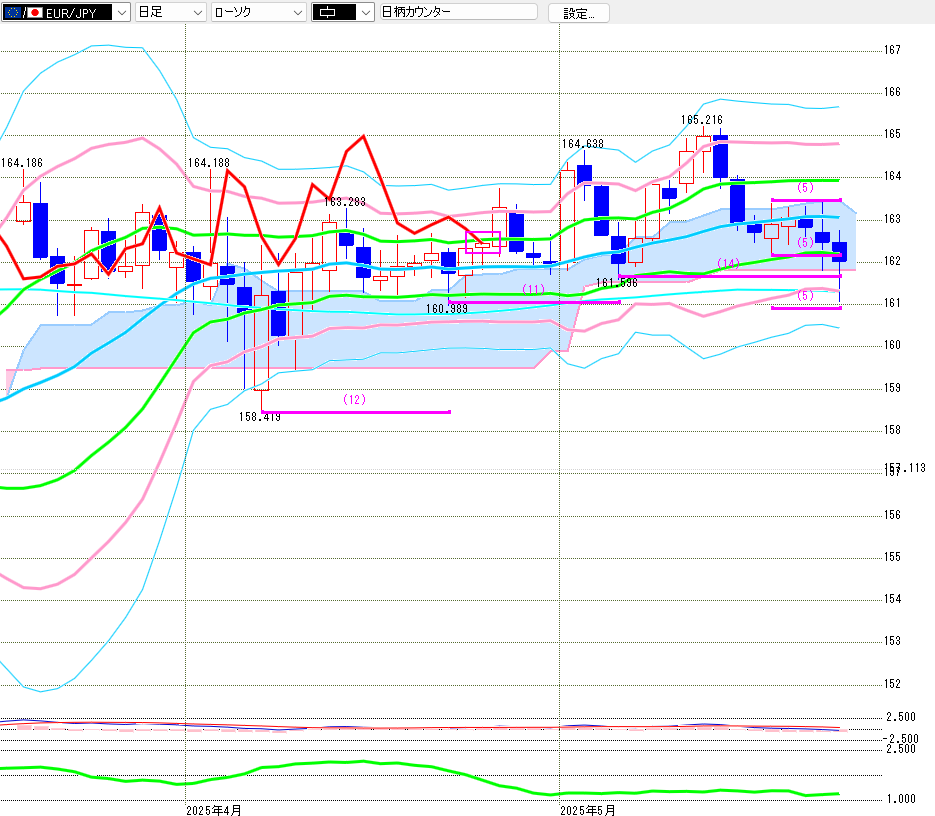Click the 166 price axis label

(892, 92)
